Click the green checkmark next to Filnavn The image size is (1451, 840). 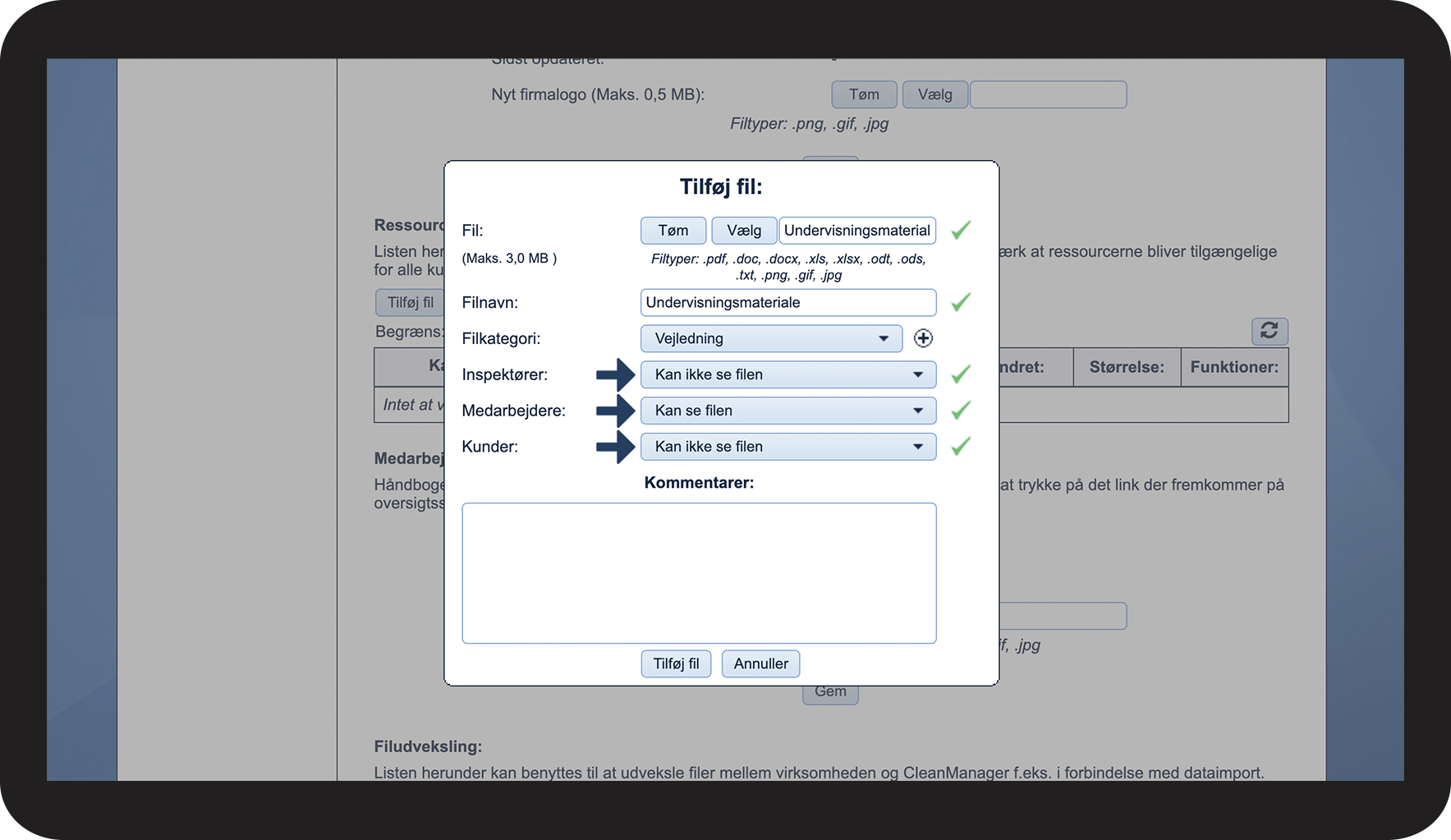pos(961,302)
